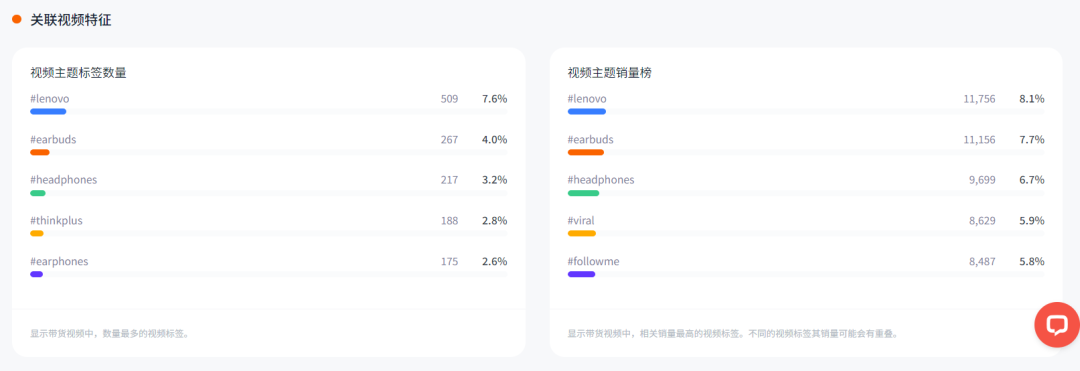Click #earbuds in the sales ranking list
This screenshot has height=371, width=1080.
tap(590, 140)
